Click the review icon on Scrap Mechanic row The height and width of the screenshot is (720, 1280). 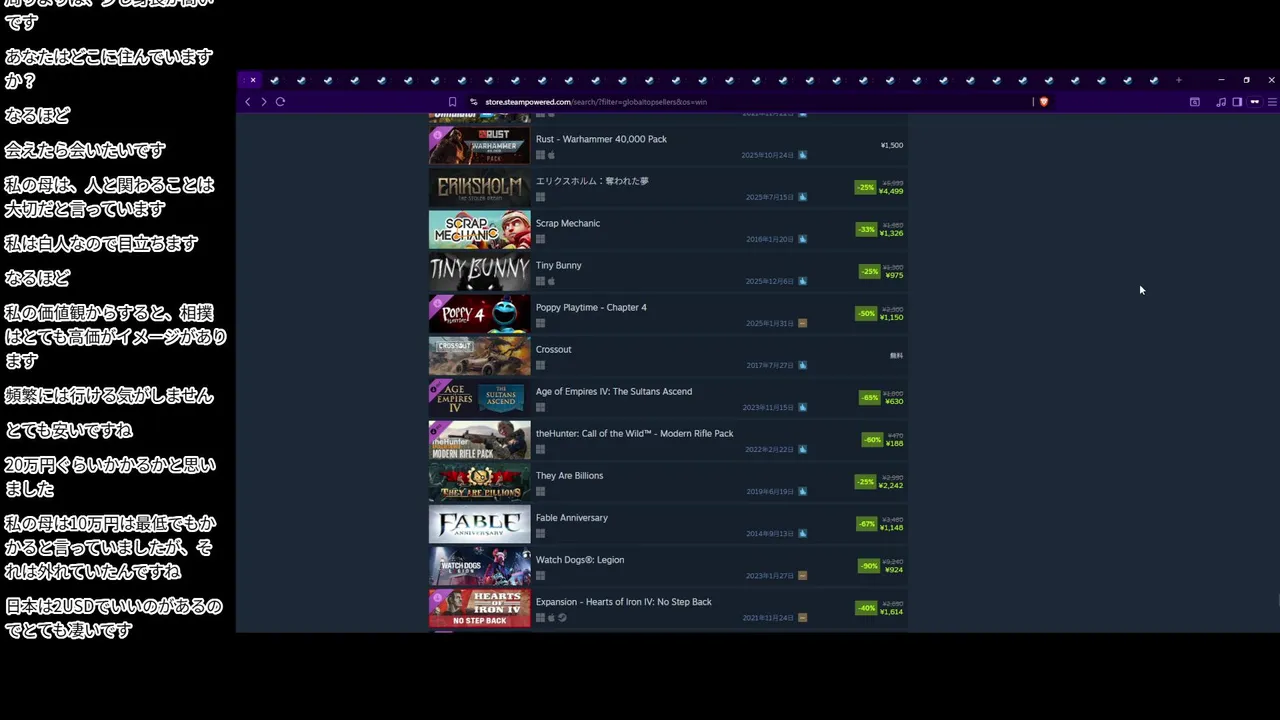coord(802,239)
